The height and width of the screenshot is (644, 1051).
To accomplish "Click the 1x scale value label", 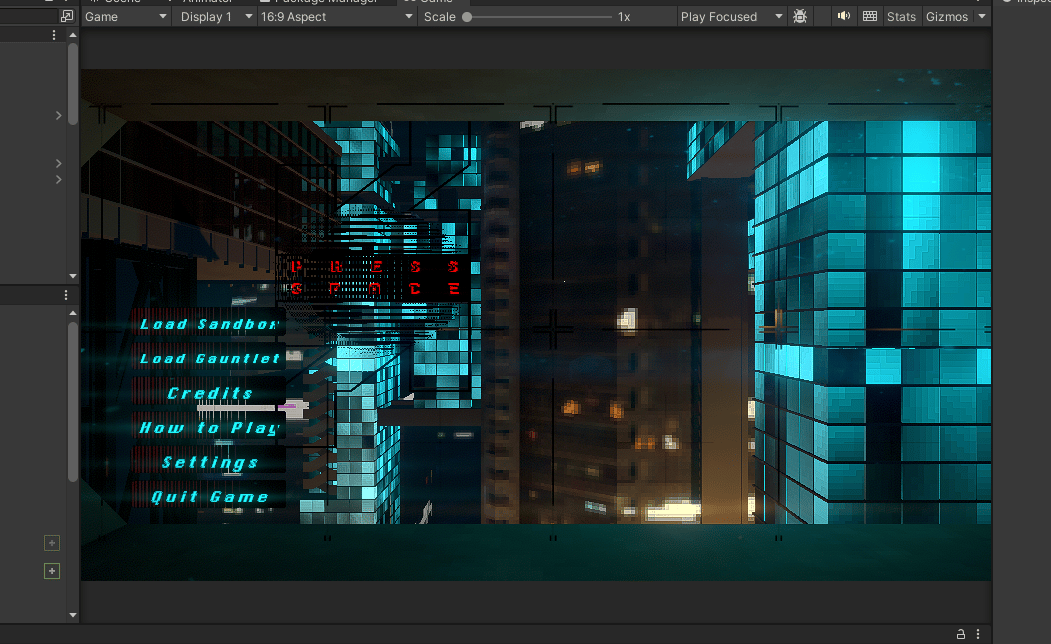I will point(624,17).
